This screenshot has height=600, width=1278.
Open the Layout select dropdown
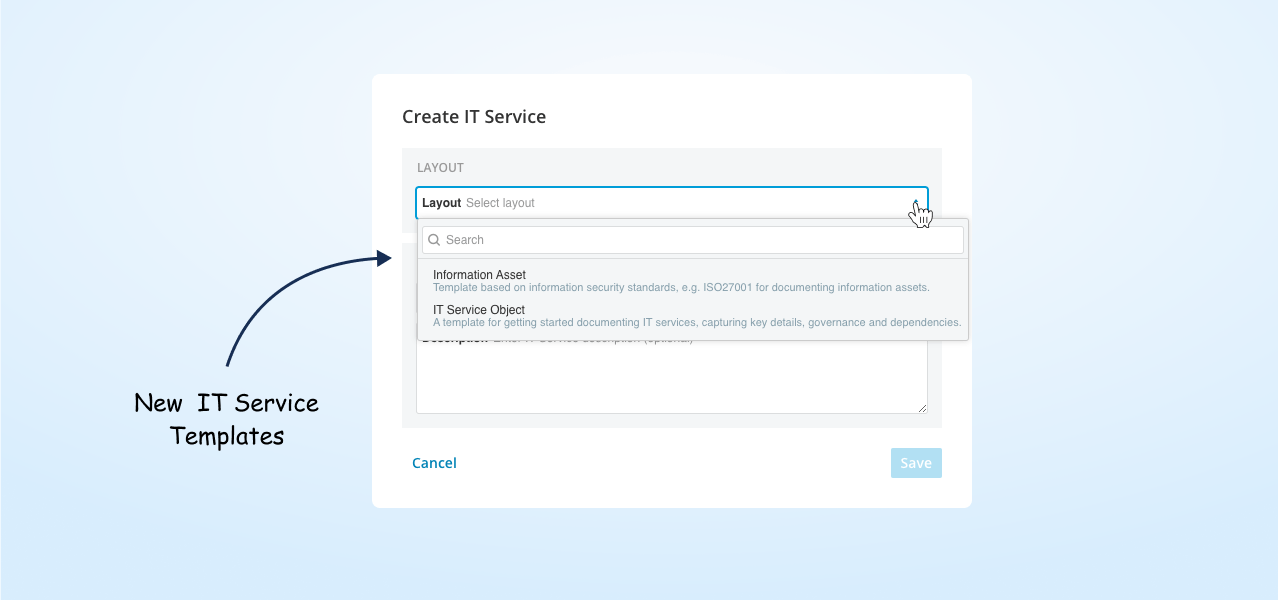pyautogui.click(x=671, y=203)
